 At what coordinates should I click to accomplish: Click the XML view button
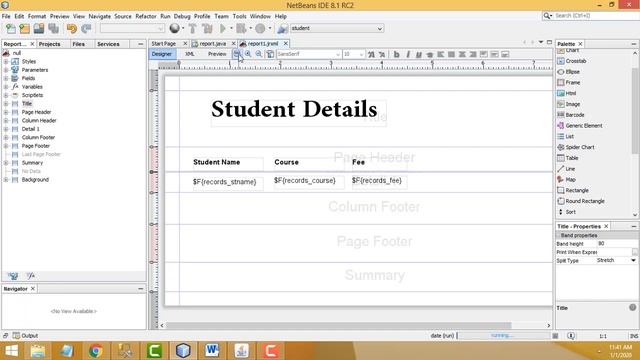pos(189,54)
